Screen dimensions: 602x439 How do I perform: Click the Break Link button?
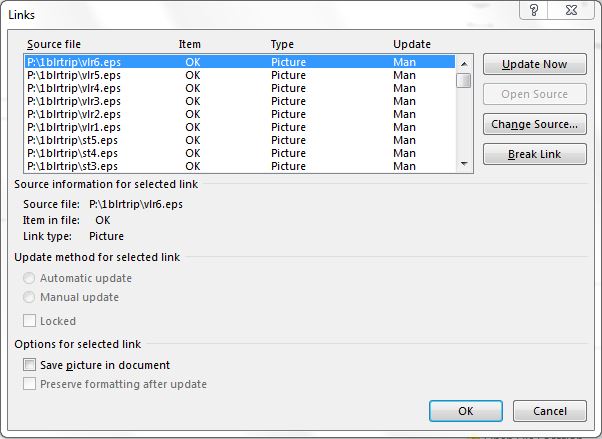[x=534, y=154]
